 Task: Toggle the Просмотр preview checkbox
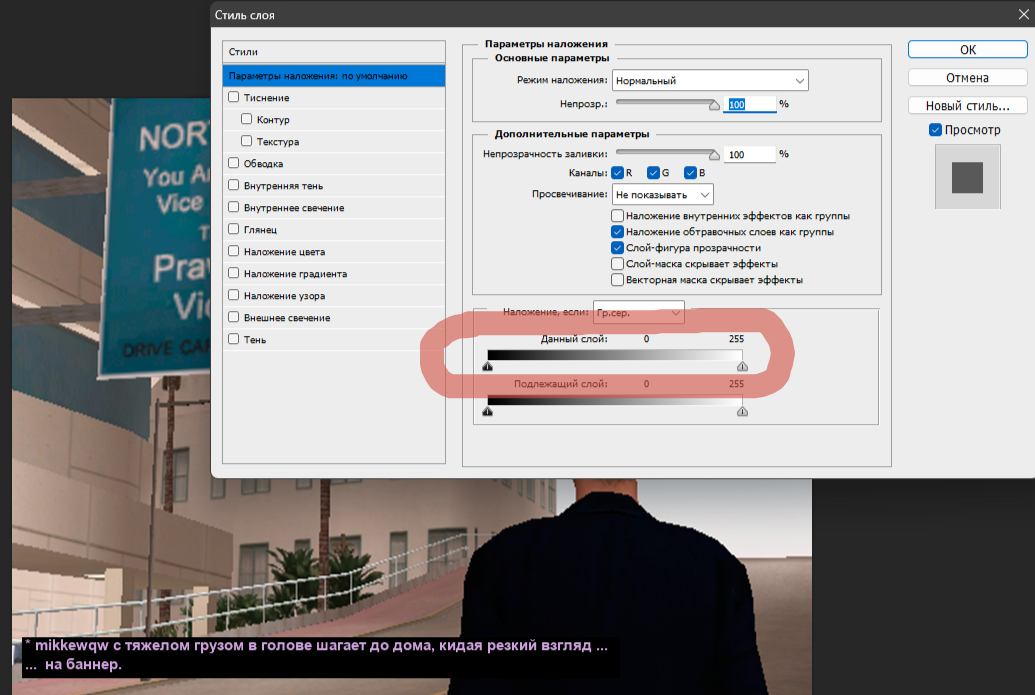tap(935, 130)
